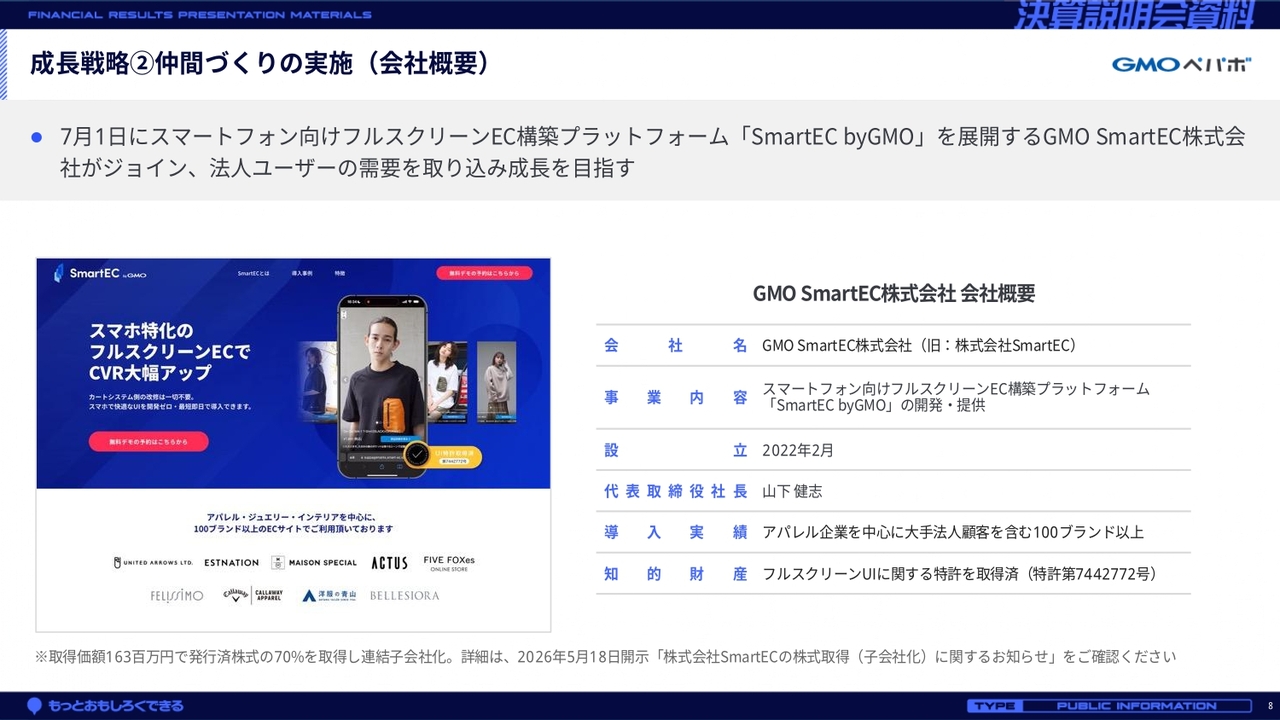Click the header 無料デモの予約はこちらから button
The width and height of the screenshot is (1280, 720).
point(484,272)
